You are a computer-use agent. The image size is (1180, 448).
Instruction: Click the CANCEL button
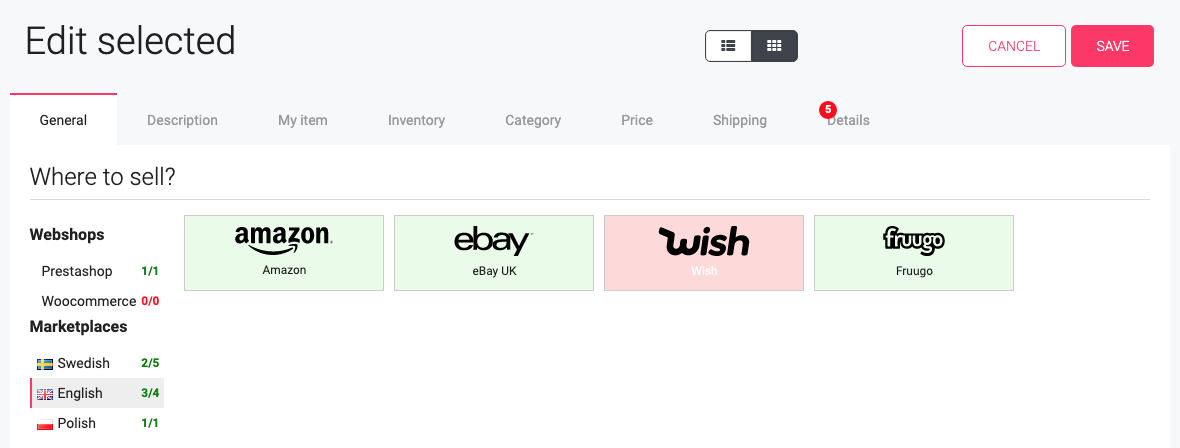(x=1014, y=46)
